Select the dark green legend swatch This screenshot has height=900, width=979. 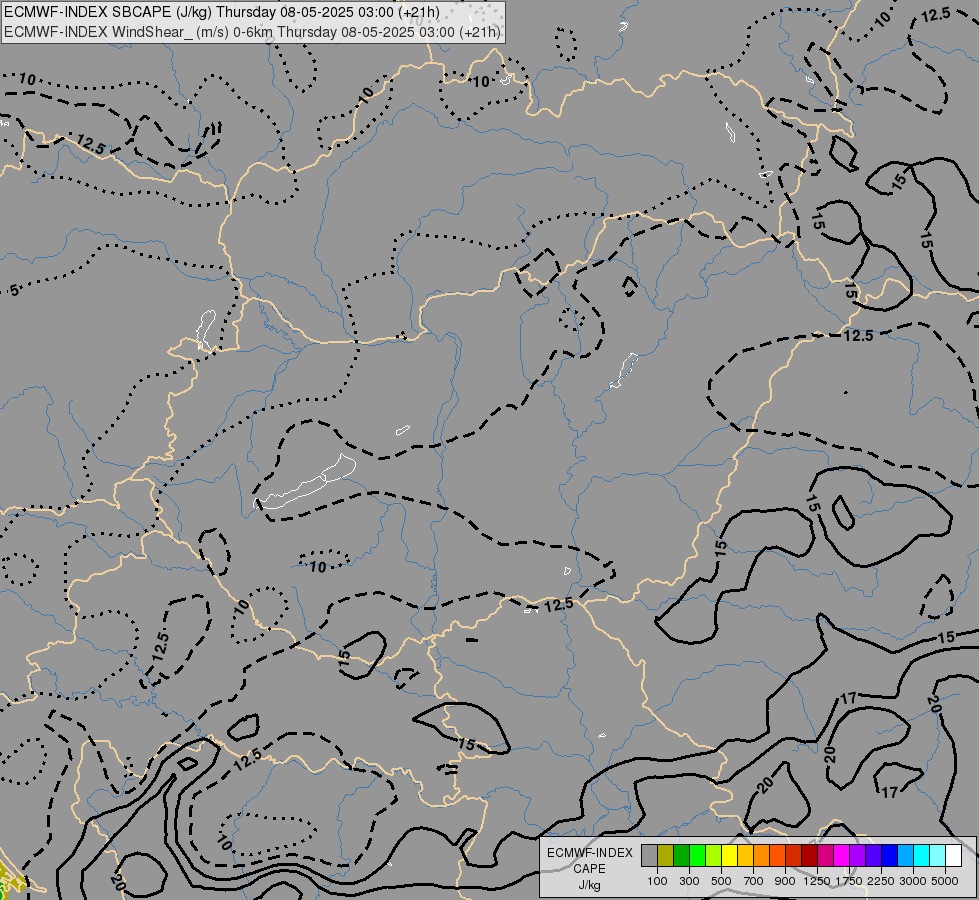tap(681, 856)
